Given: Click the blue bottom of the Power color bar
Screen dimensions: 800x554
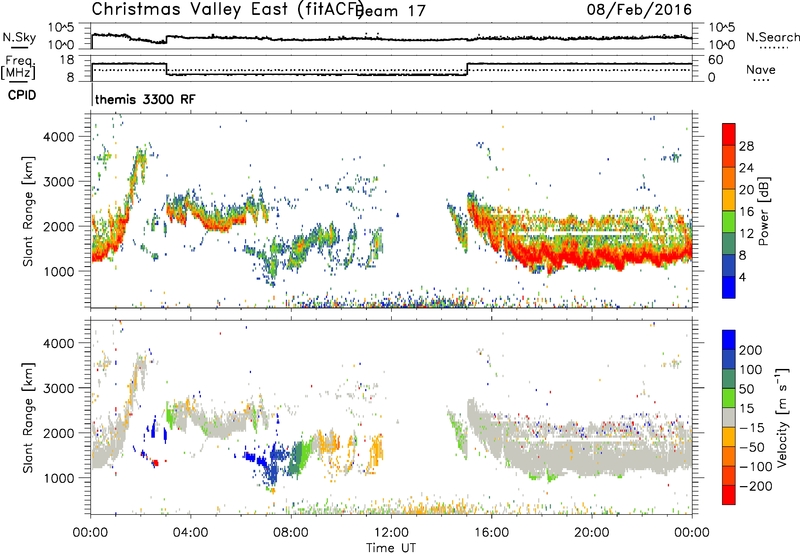Looking at the screenshot, I should coord(729,287).
